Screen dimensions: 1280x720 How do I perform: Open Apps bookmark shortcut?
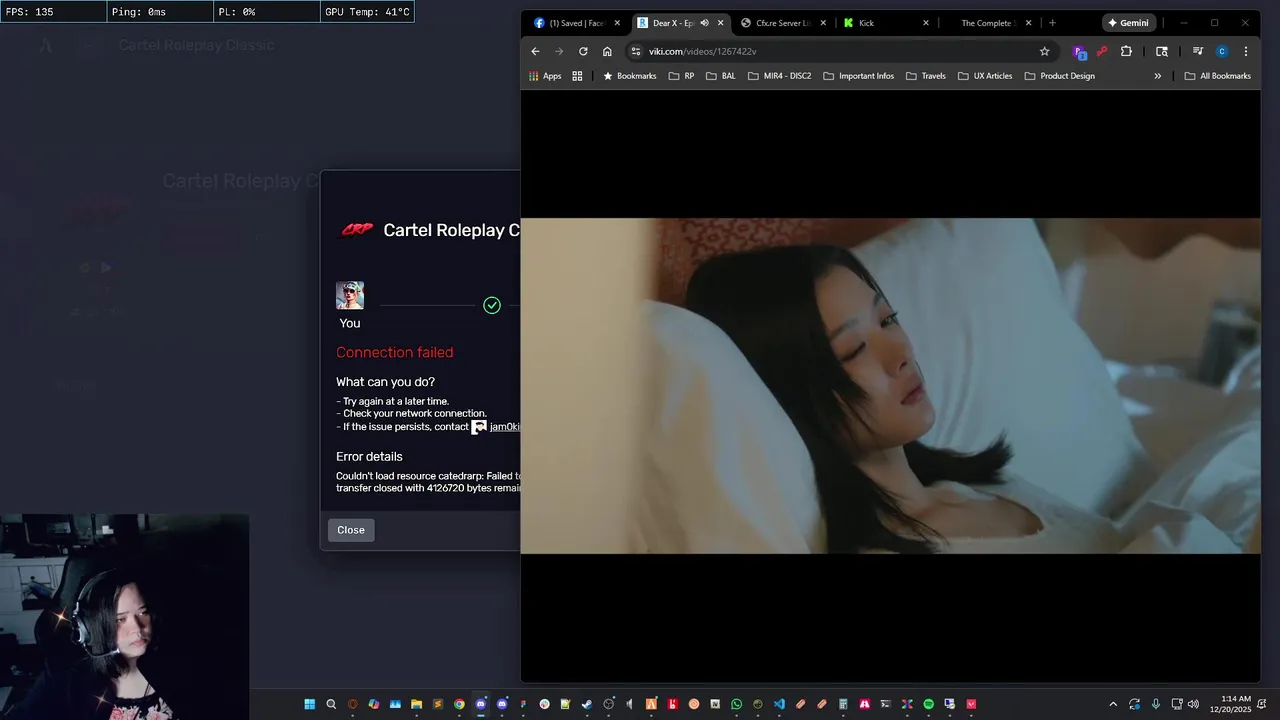point(545,76)
